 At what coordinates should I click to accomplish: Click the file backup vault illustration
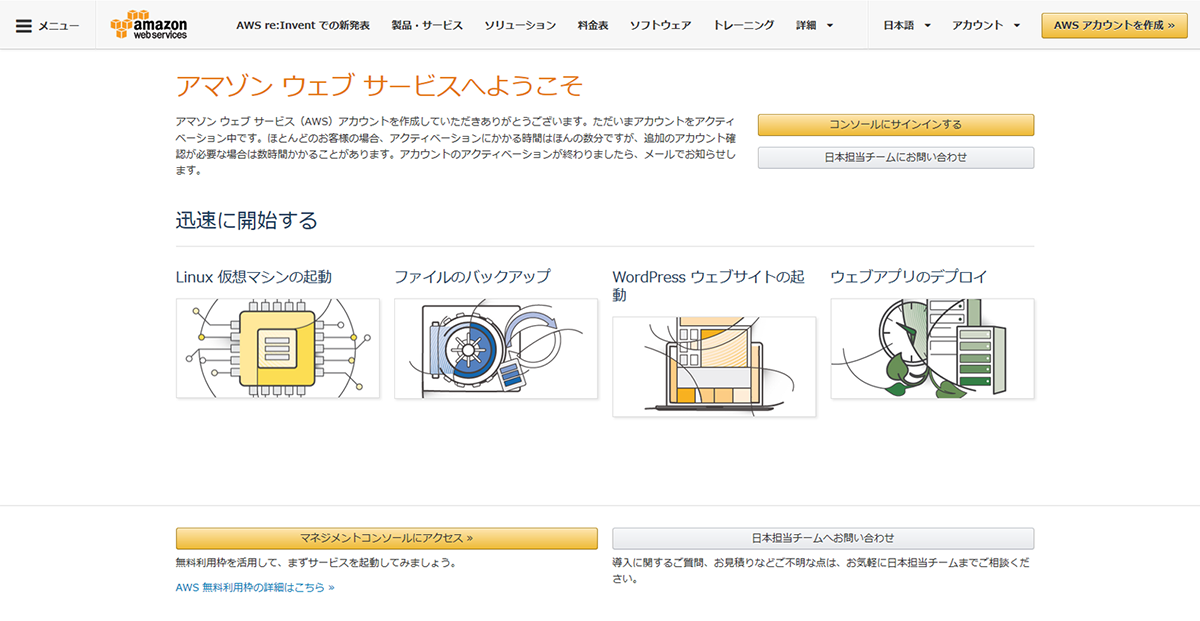click(x=496, y=348)
